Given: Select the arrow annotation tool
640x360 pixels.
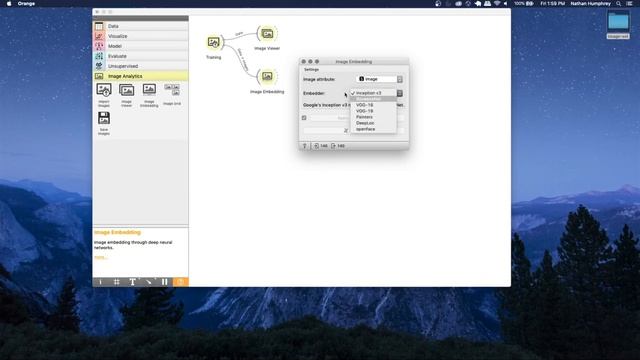Looking at the screenshot, I should click(149, 282).
